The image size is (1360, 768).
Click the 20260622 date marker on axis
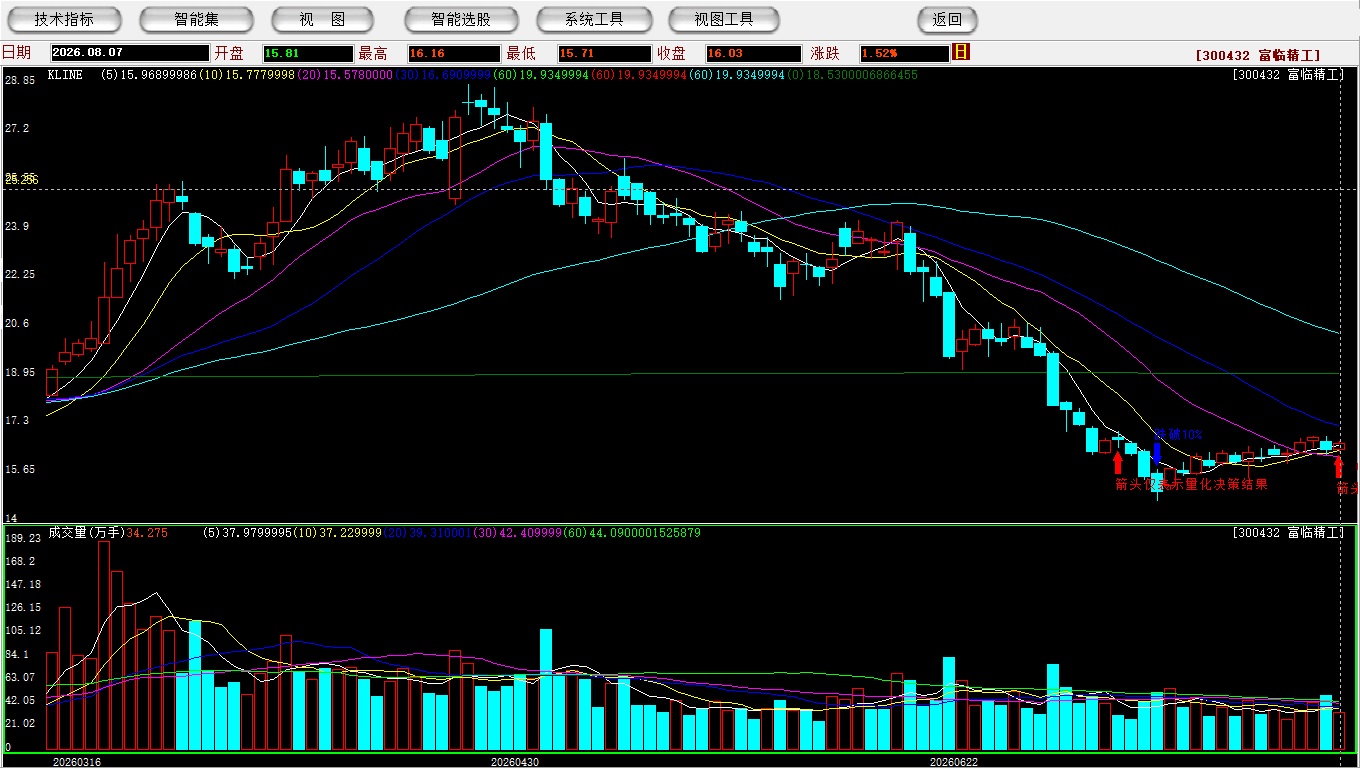953,762
